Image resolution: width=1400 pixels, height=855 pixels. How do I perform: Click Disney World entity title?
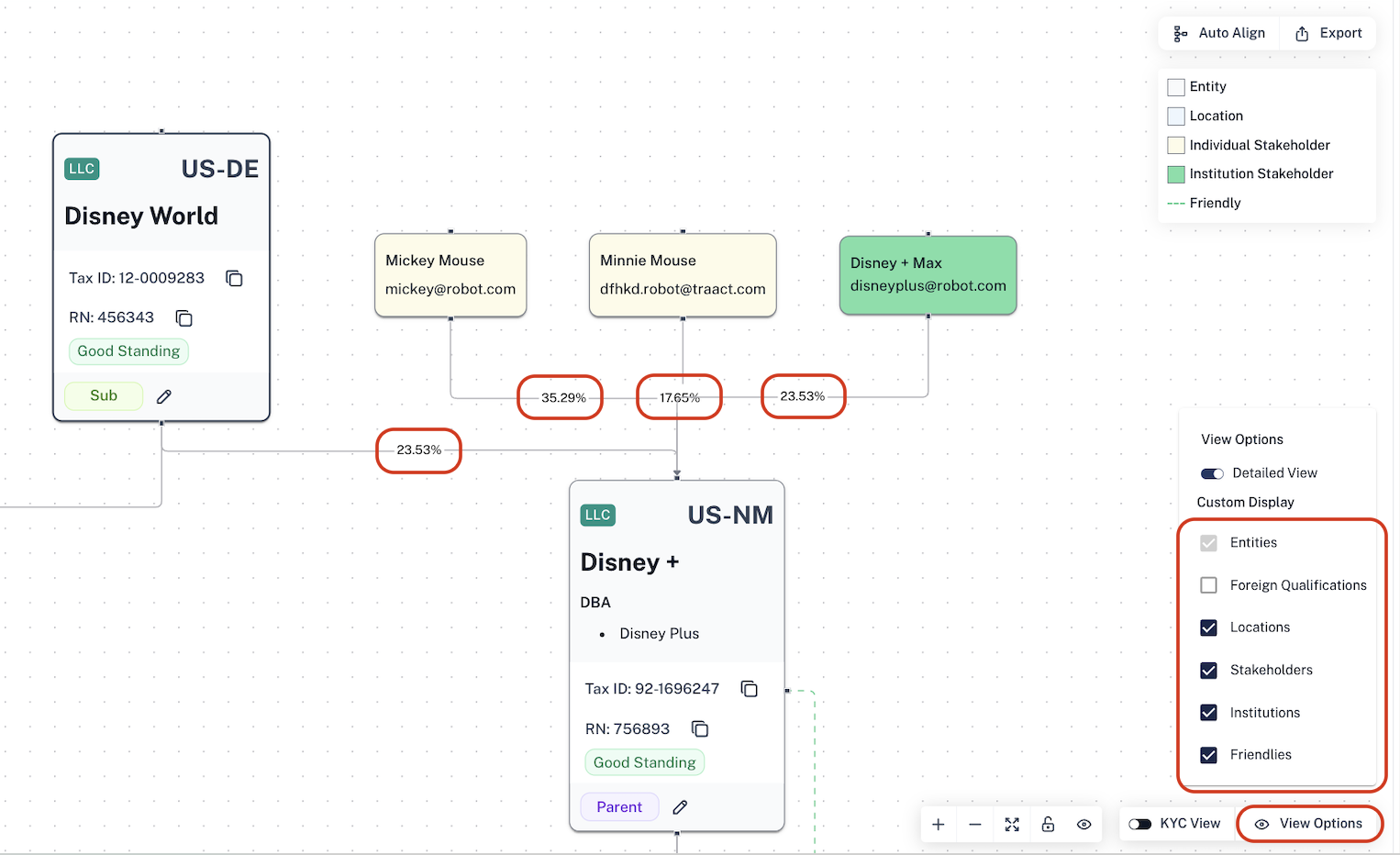(141, 217)
